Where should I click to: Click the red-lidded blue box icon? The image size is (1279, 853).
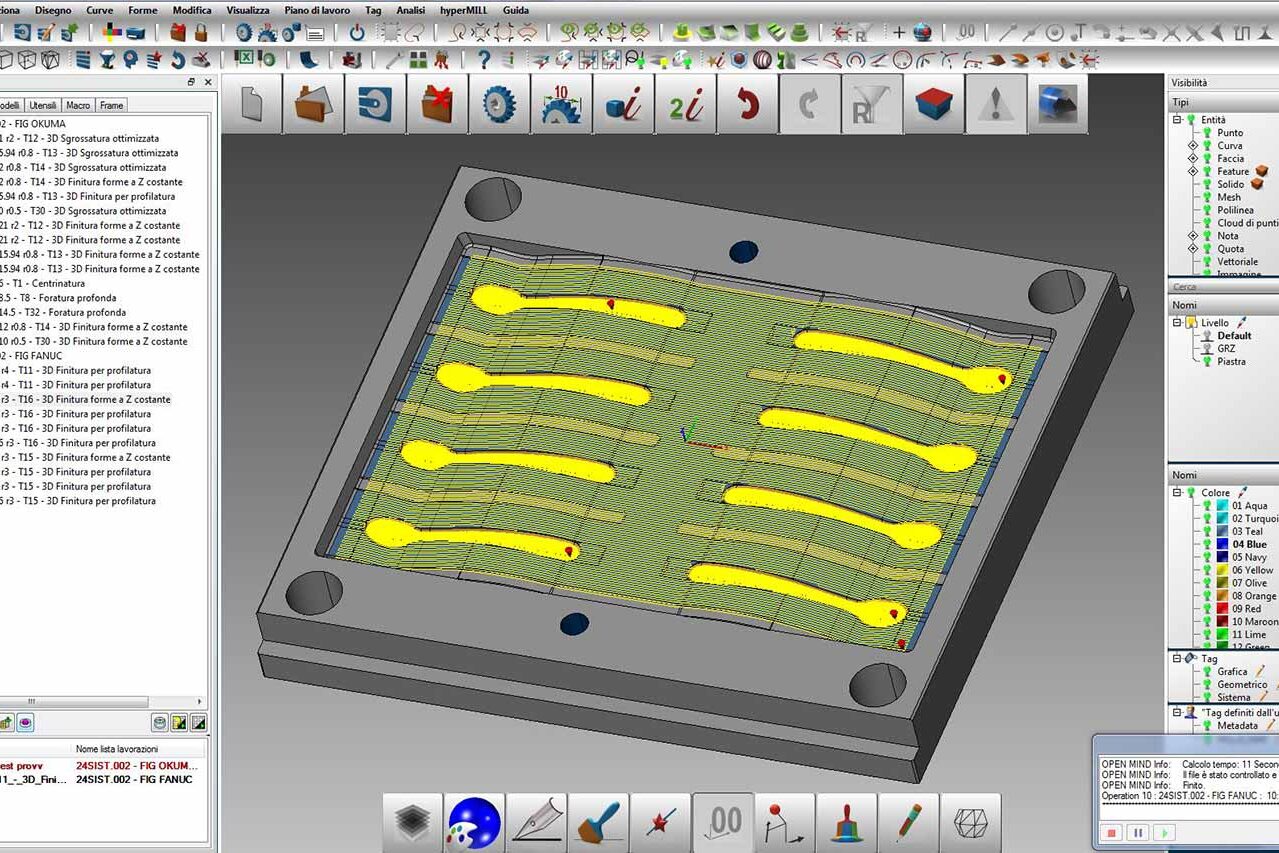tap(934, 104)
